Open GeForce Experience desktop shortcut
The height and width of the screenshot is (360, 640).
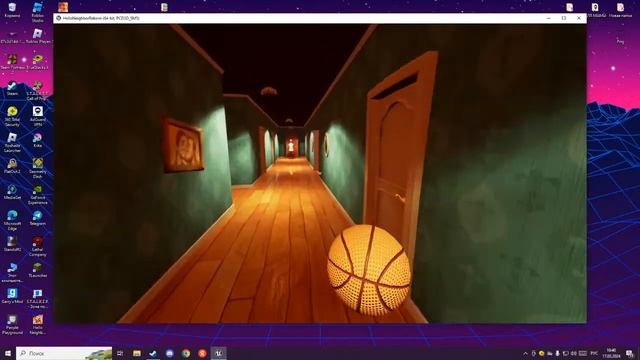pos(38,194)
